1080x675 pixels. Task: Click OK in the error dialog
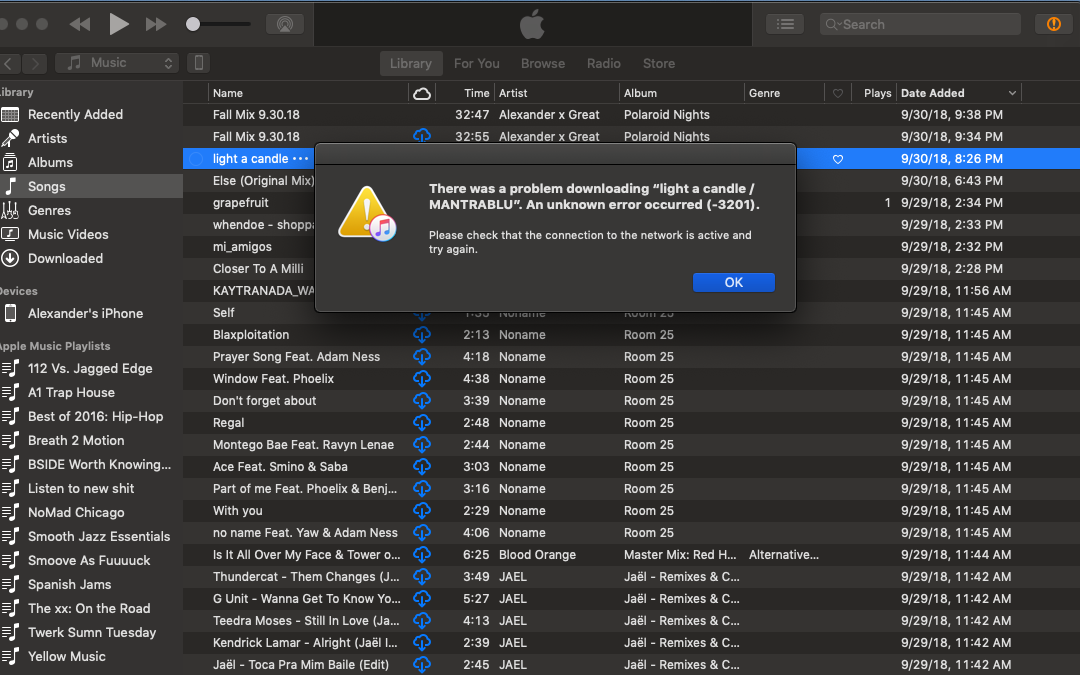pos(734,282)
